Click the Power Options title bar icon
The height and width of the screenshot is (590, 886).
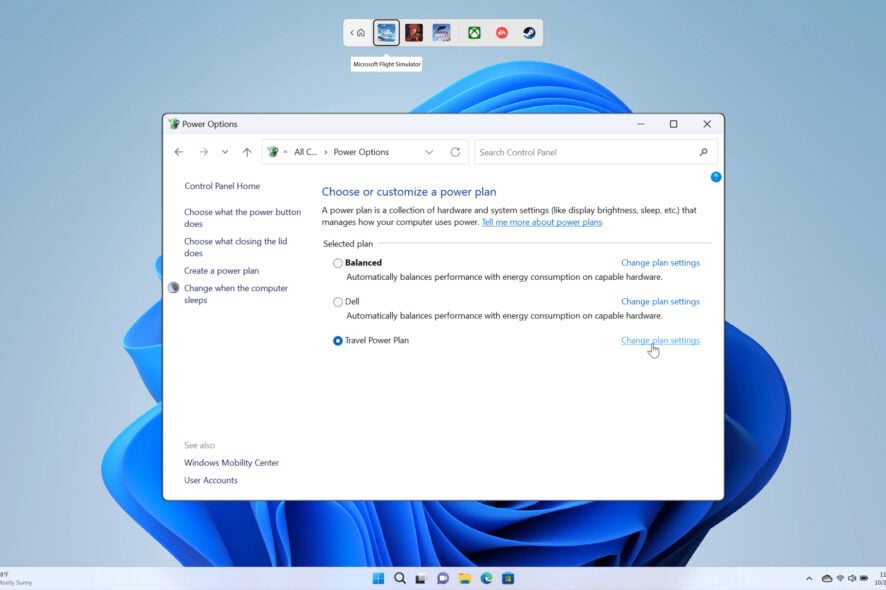tap(174, 124)
